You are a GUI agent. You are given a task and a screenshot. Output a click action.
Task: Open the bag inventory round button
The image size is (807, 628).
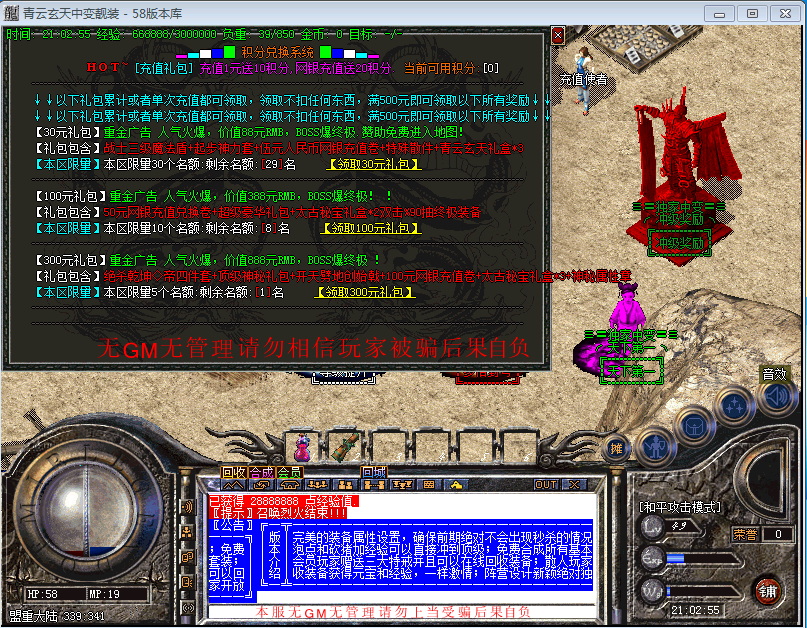pos(694,427)
